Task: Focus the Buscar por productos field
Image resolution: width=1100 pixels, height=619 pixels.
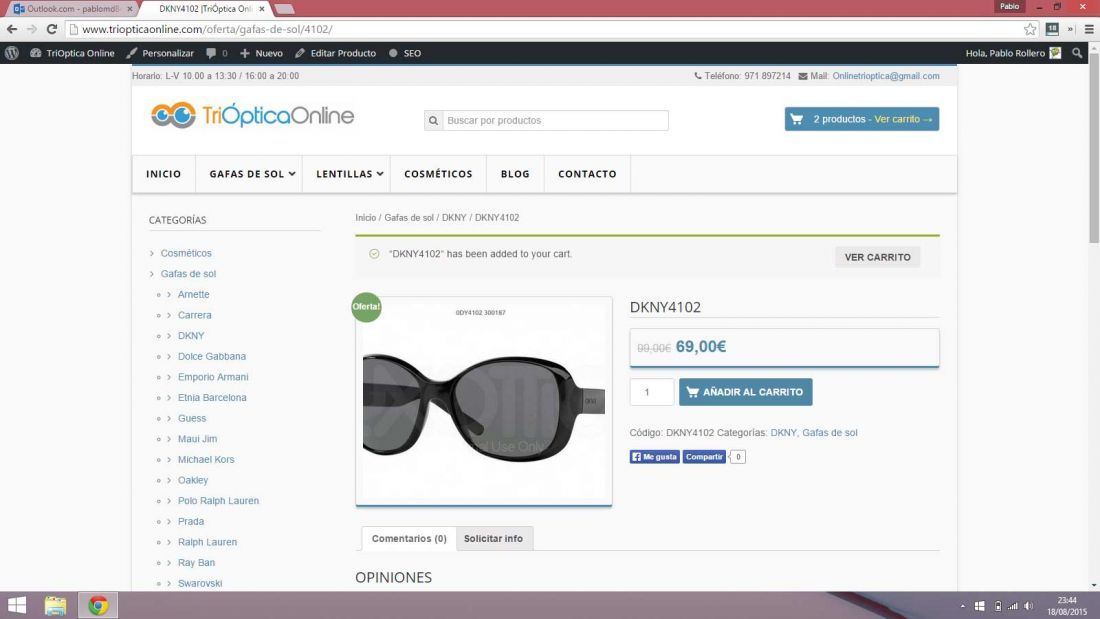Action: click(x=555, y=121)
